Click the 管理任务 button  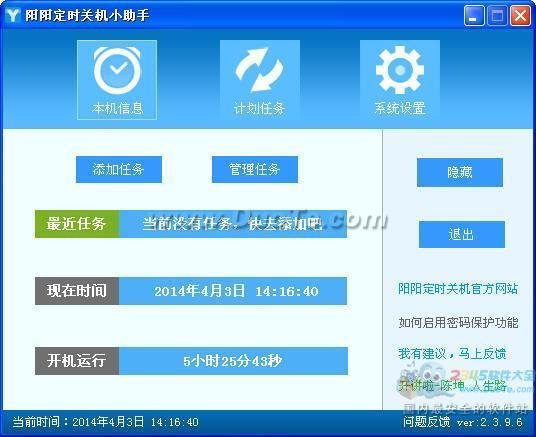255,169
